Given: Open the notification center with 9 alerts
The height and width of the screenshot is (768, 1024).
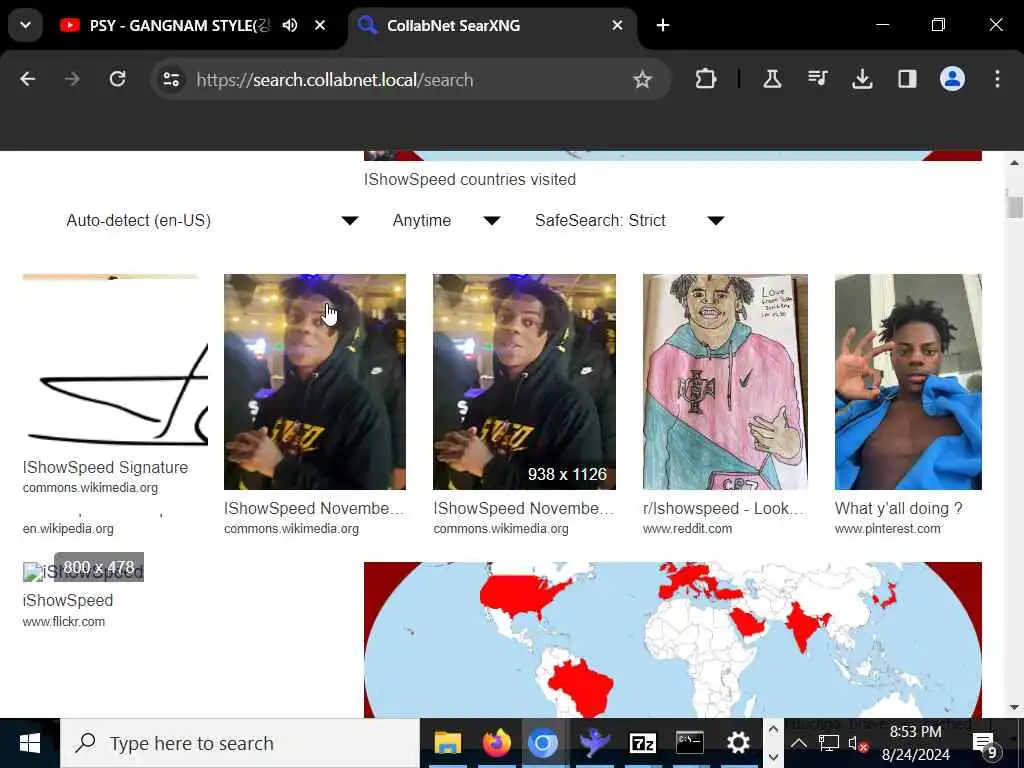Looking at the screenshot, I should pyautogui.click(x=986, y=744).
